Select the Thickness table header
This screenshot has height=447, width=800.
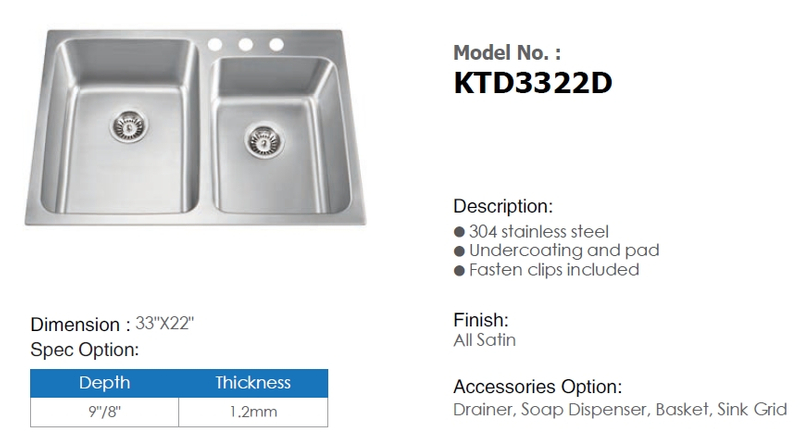(x=253, y=383)
